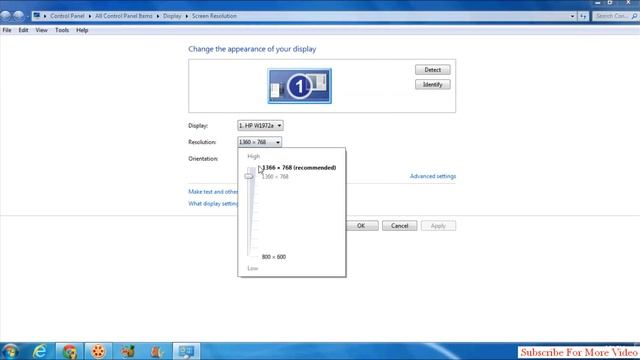Click the Screen Resolution breadcrumb
Screen dimensions: 640x360
point(214,16)
